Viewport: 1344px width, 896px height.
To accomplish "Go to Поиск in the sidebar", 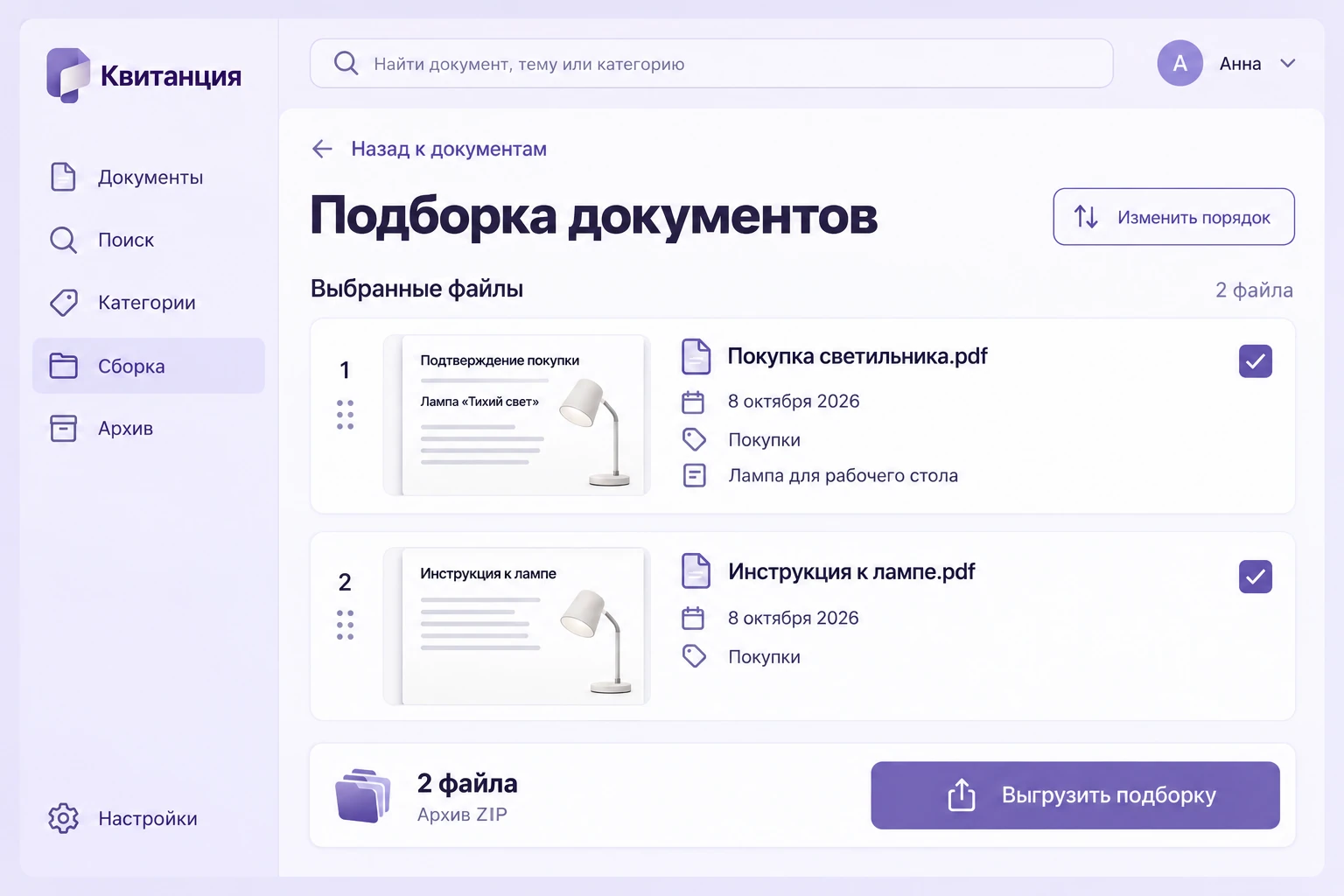I will [149, 240].
